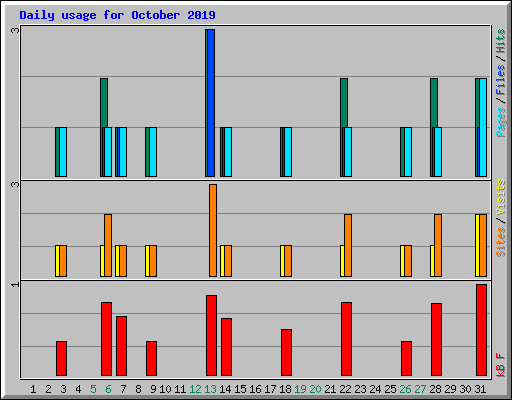
Task: Click the green Hits bar for day 6
Action: click(x=104, y=103)
